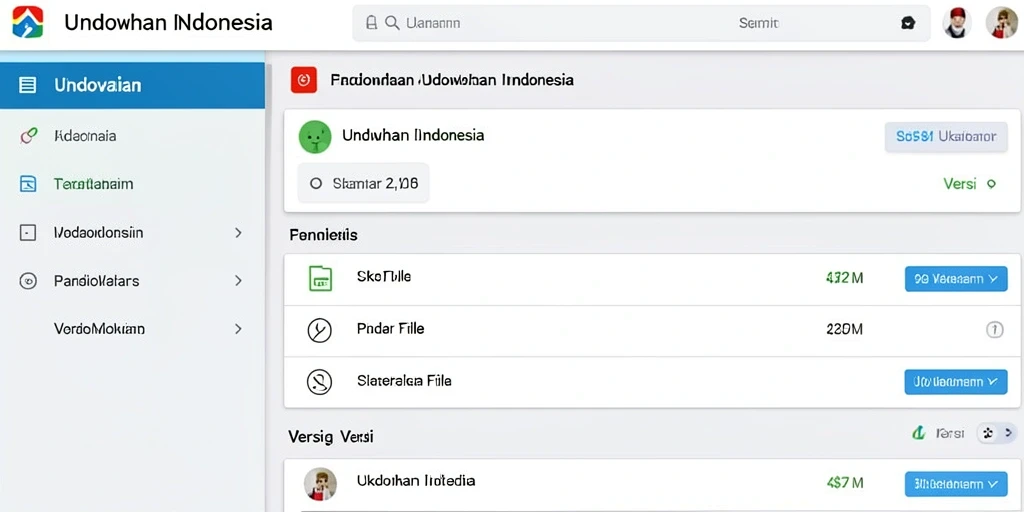
Task: Click the Slamtar 2,106 chip
Action: [363, 184]
